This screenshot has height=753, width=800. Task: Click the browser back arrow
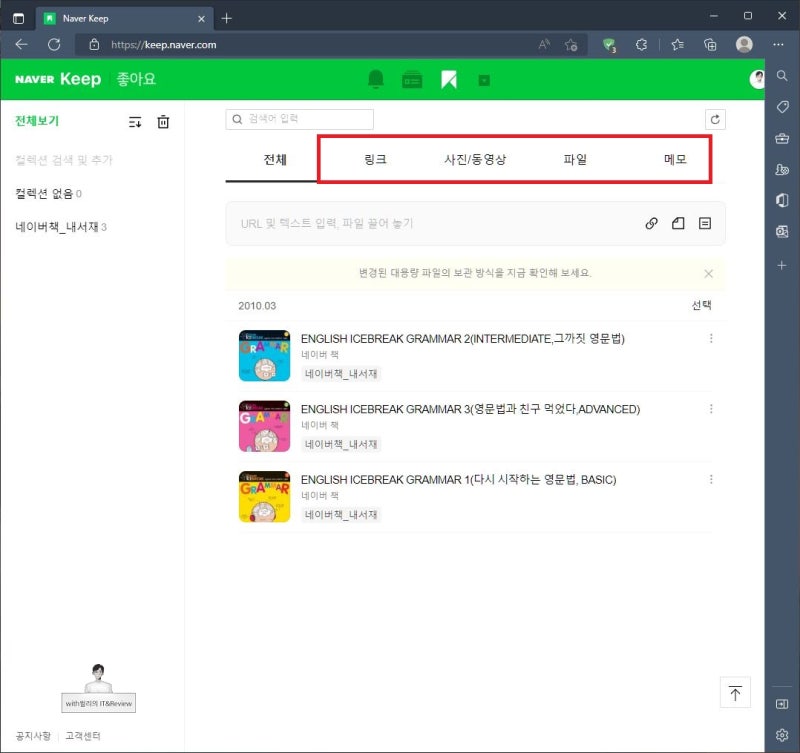(21, 44)
